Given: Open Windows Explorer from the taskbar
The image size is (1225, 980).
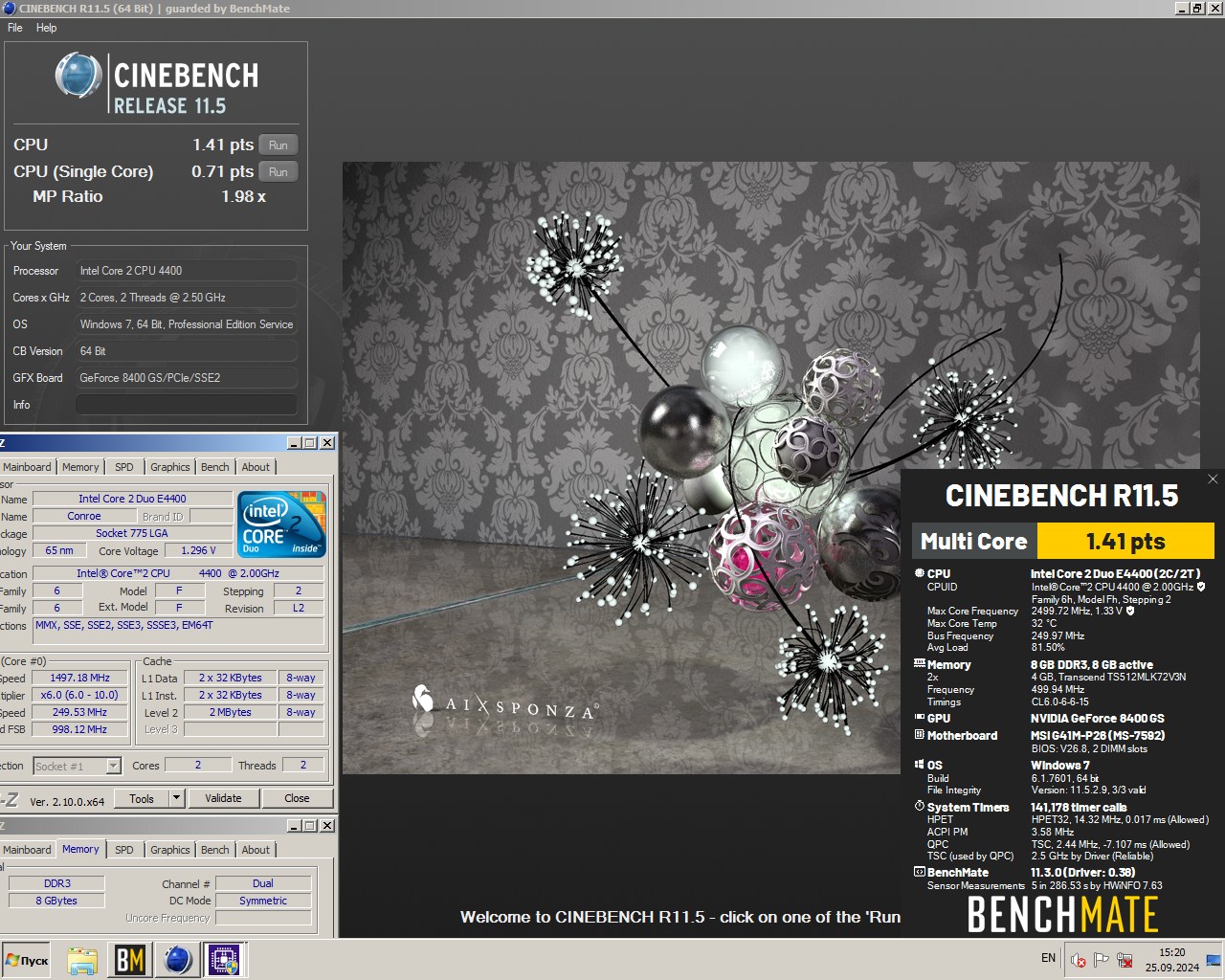Looking at the screenshot, I should pos(82,960).
